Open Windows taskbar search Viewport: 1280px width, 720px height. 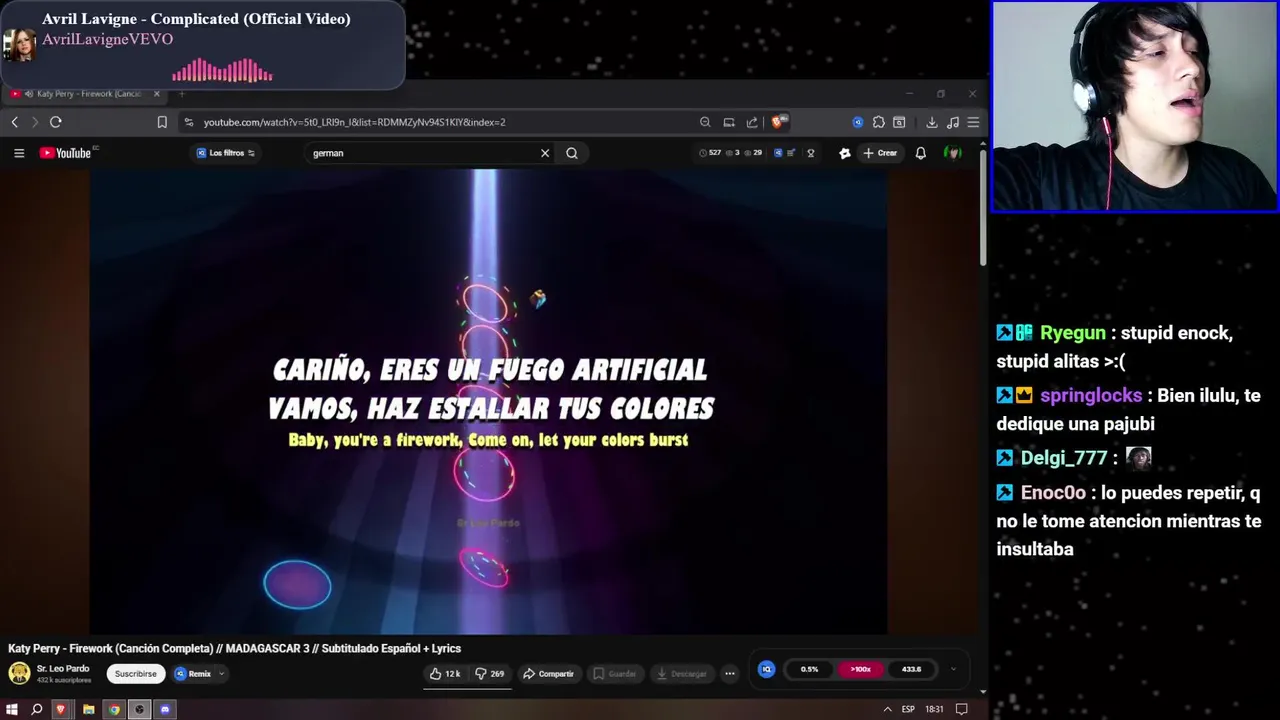coord(37,709)
